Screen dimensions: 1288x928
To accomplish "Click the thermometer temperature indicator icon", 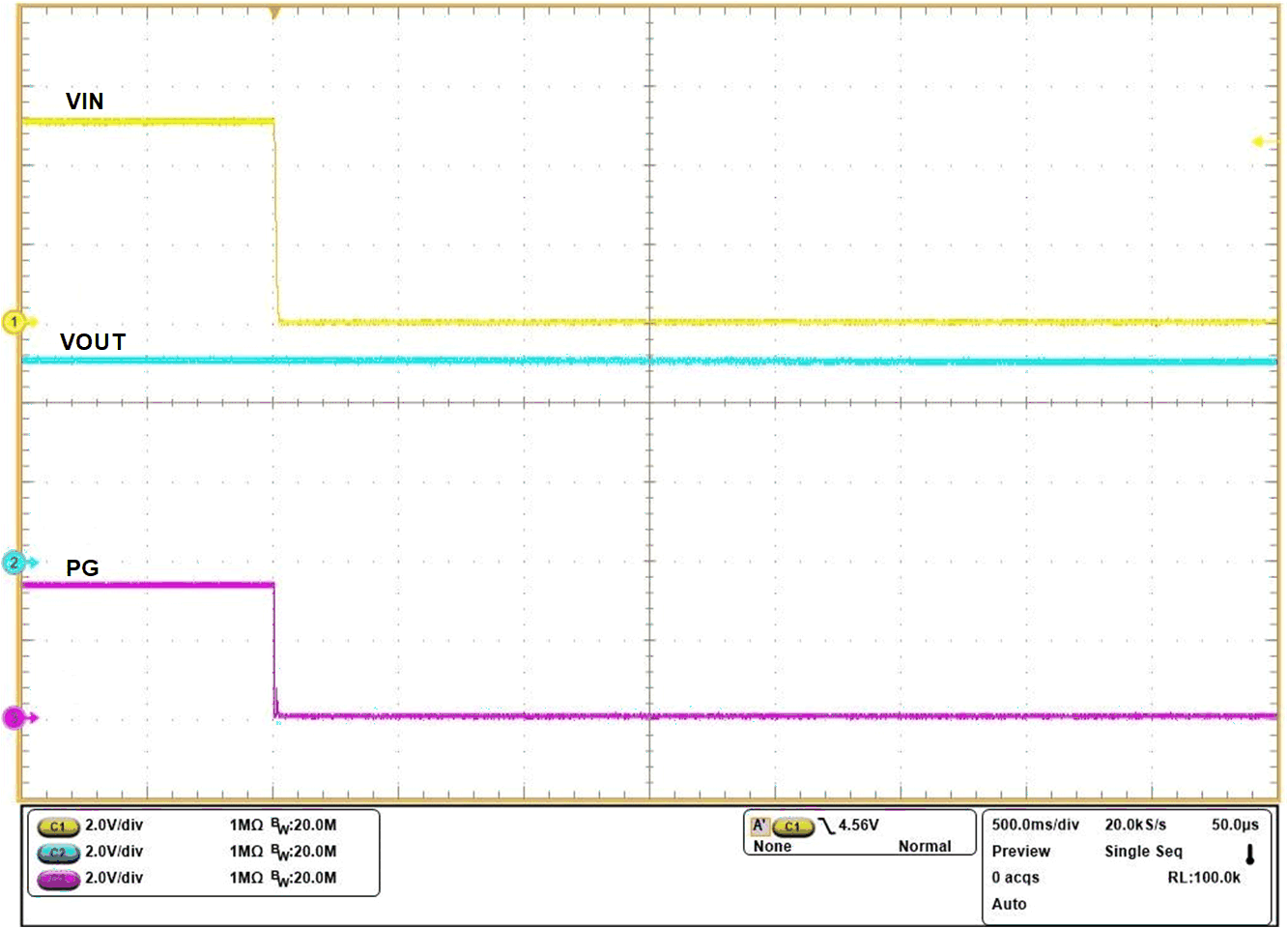I will click(x=1251, y=855).
